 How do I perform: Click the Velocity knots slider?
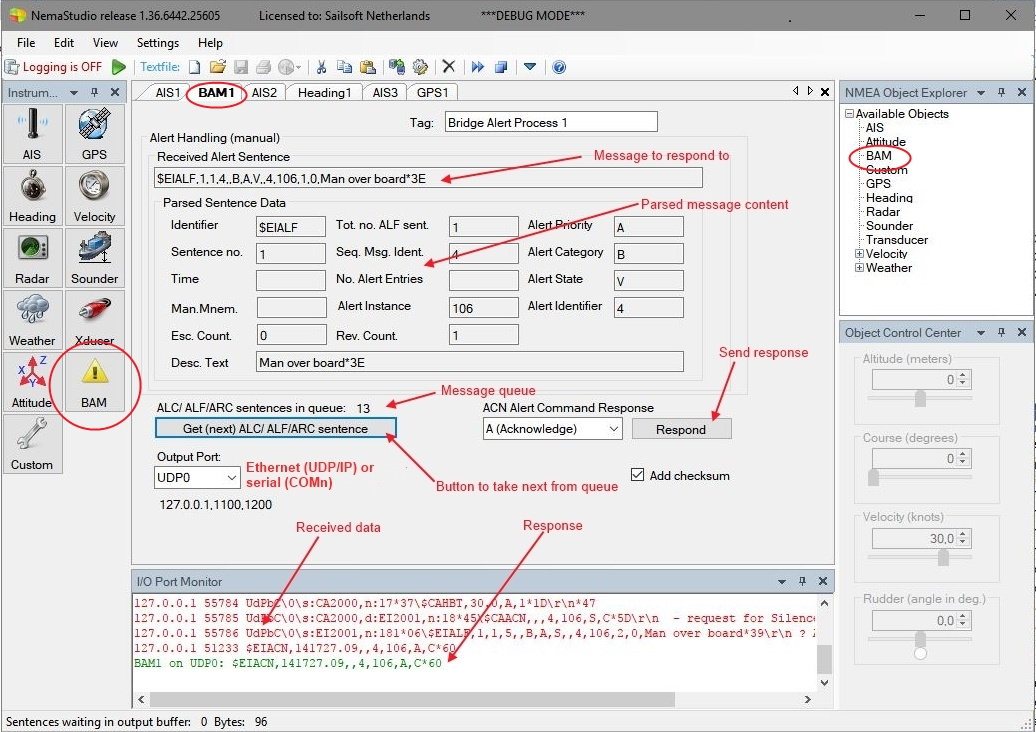point(942,558)
